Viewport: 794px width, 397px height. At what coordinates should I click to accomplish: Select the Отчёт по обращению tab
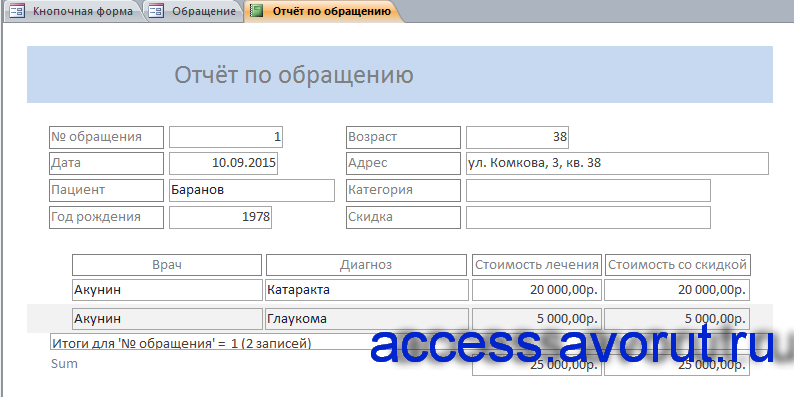(x=324, y=11)
